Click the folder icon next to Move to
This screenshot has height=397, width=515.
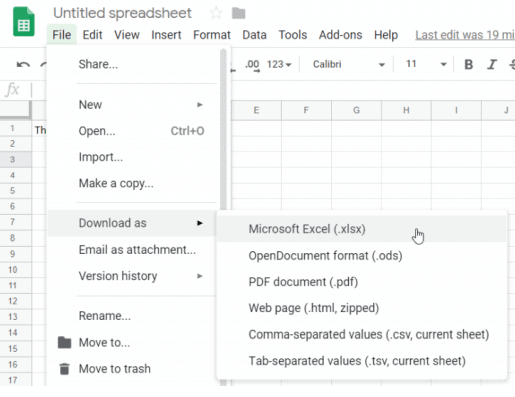tap(64, 342)
